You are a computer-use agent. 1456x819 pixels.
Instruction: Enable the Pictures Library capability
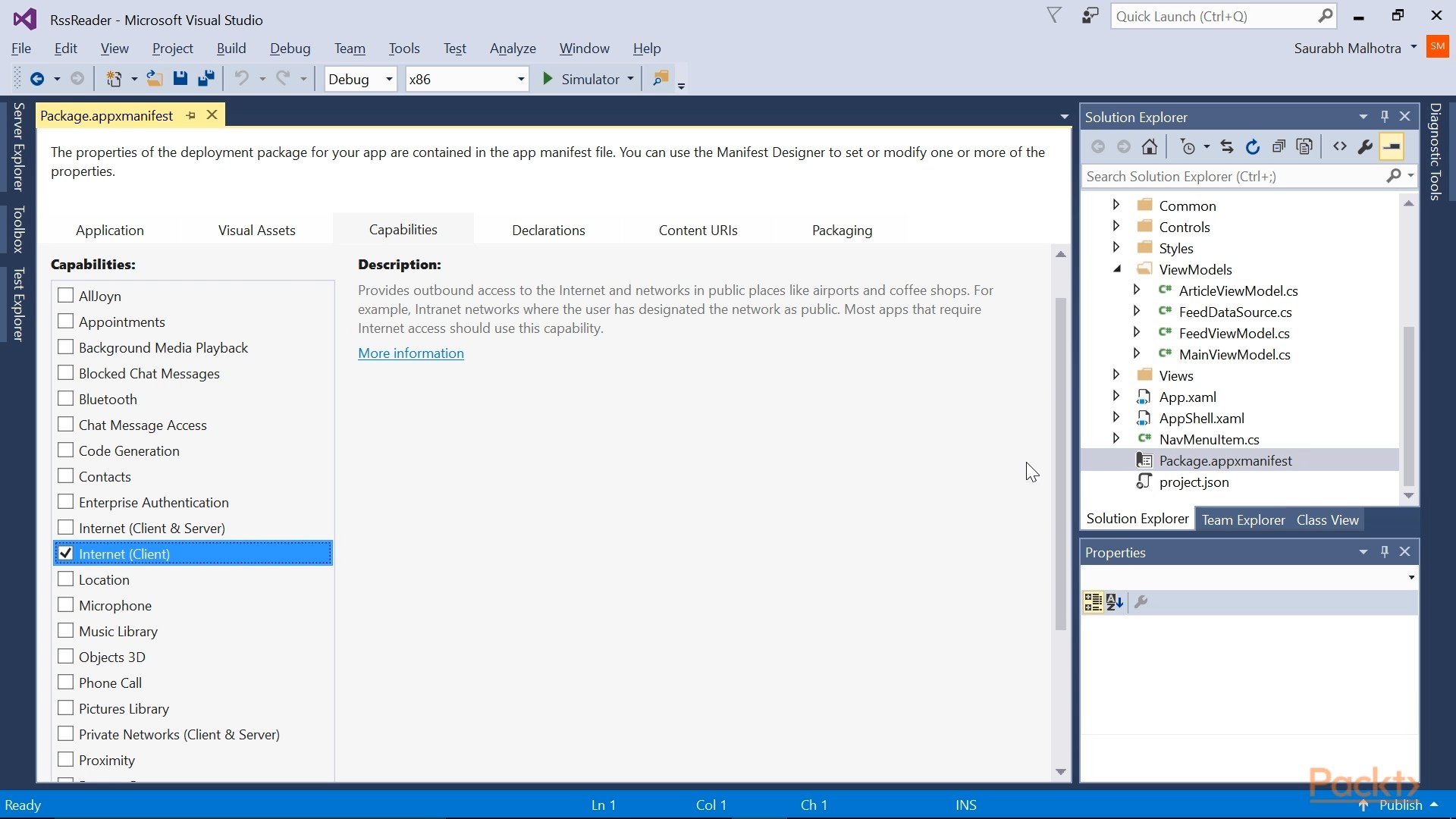(66, 708)
